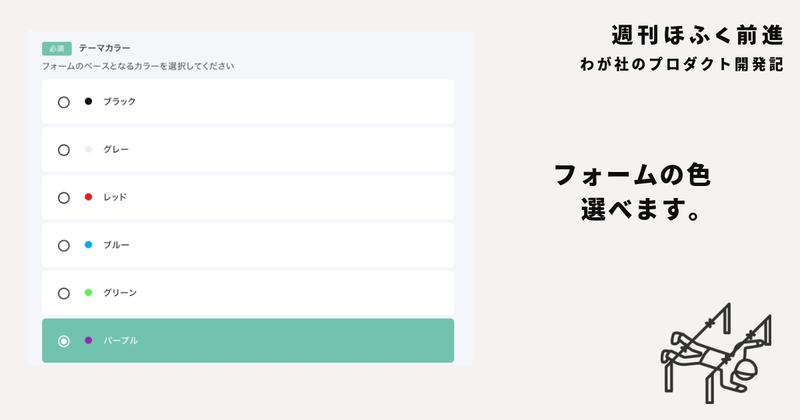Click the purple color dot

click(88, 340)
